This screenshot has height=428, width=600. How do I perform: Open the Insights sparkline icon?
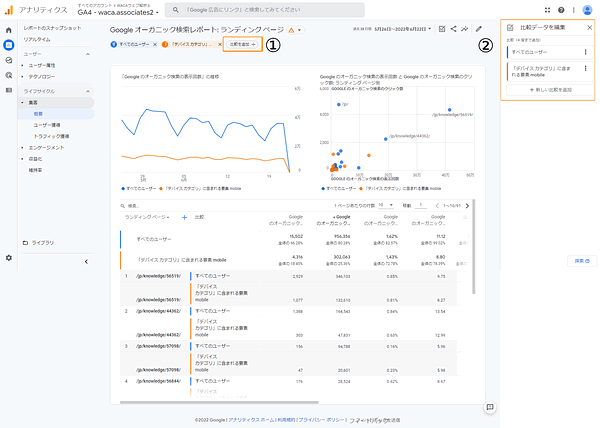coord(465,29)
